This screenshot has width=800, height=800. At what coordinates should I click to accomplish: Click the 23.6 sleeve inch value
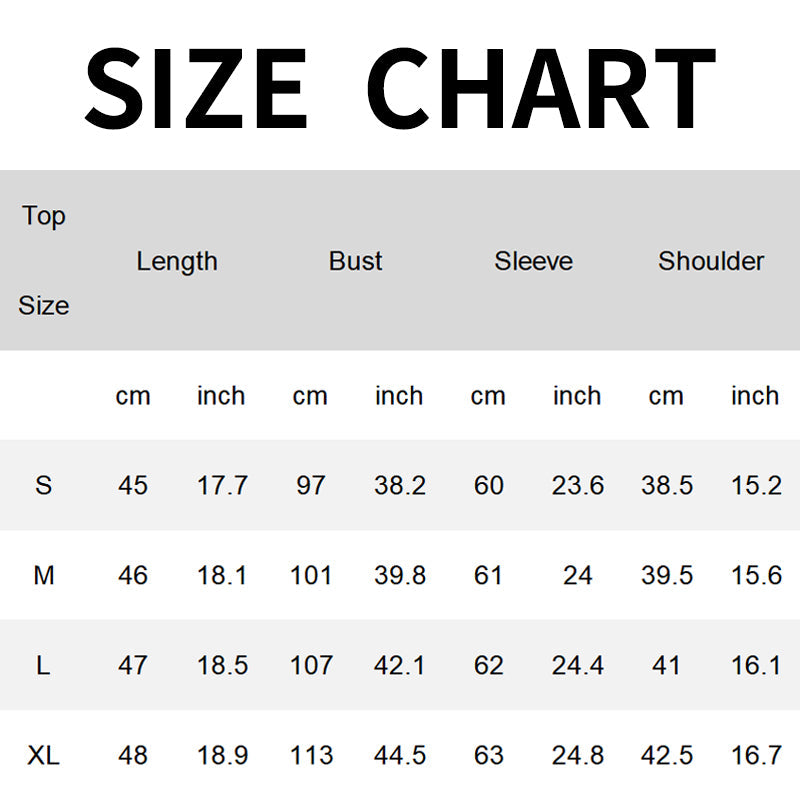click(x=578, y=486)
